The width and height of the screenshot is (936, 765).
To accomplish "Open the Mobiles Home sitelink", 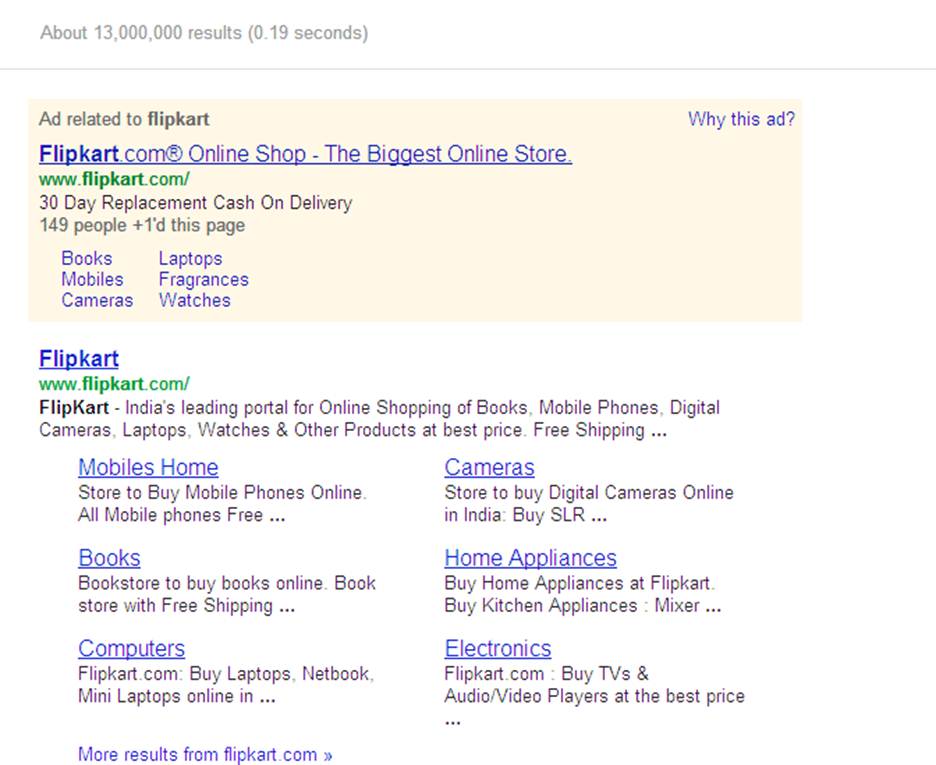I will (x=148, y=467).
